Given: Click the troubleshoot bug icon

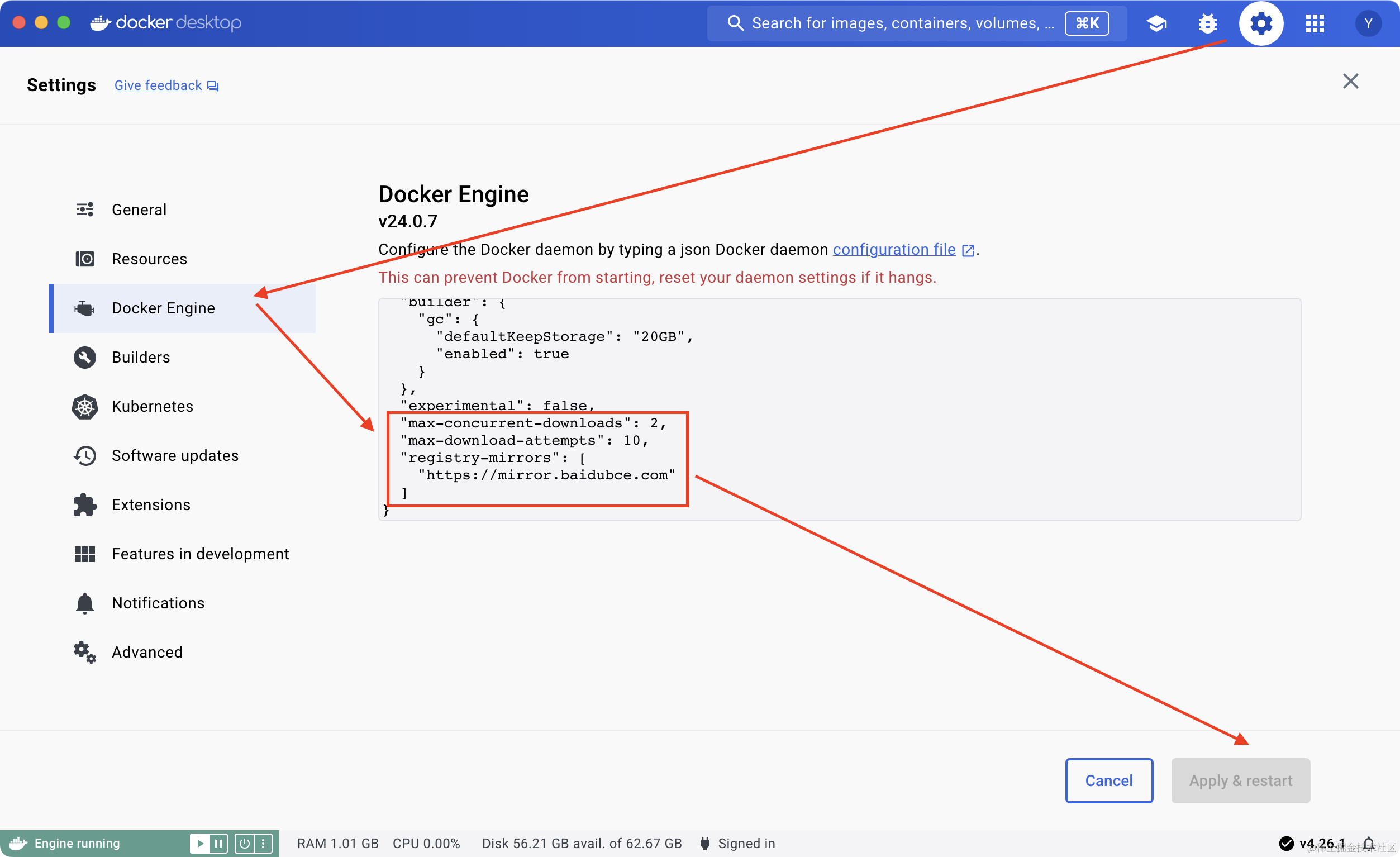Looking at the screenshot, I should (x=1207, y=23).
